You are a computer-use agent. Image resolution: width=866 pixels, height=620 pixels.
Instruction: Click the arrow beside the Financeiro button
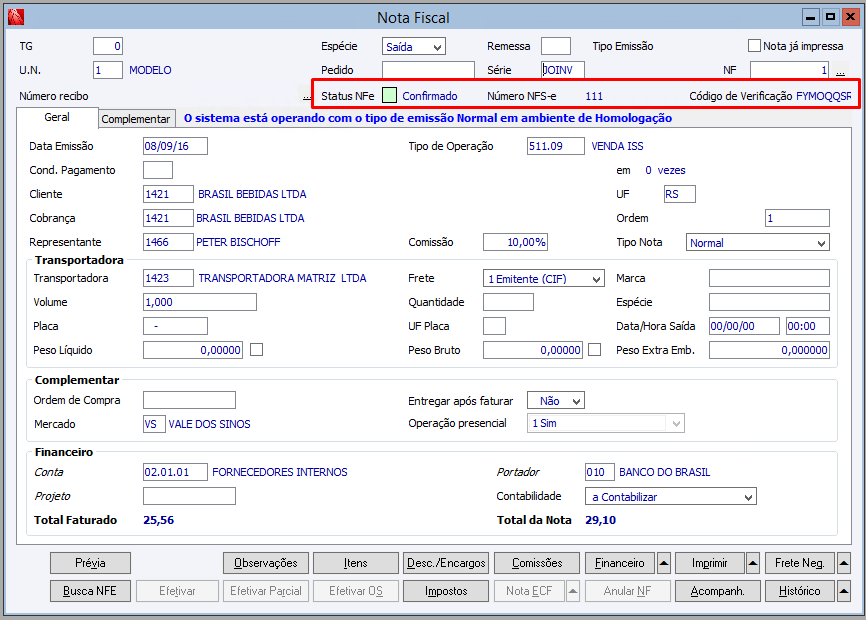[664, 563]
